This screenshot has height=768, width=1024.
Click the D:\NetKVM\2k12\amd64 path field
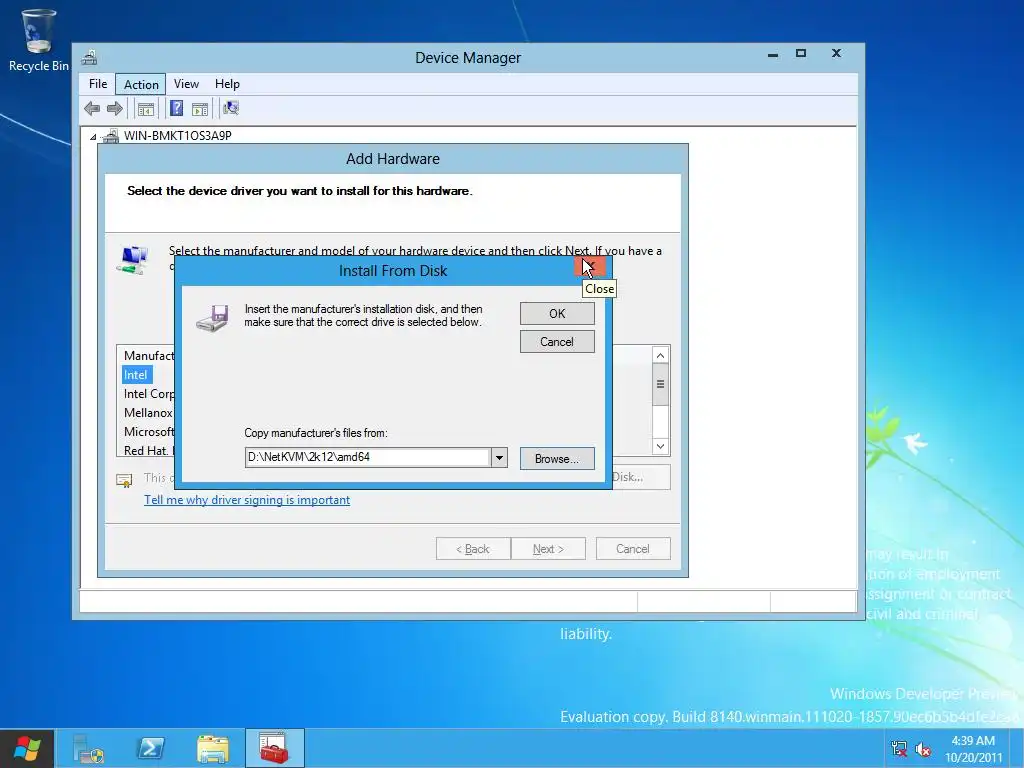[368, 457]
